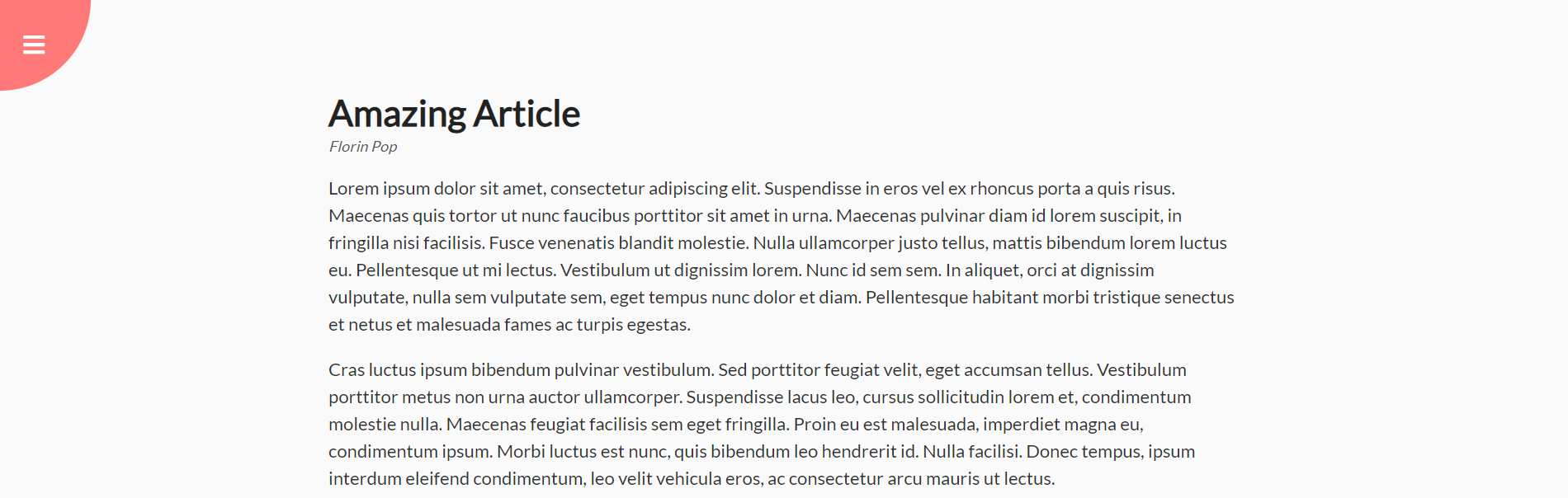Click 'Vestibulum ut dignissim lorem' sentence
Image resolution: width=1568 pixels, height=498 pixels.
680,270
